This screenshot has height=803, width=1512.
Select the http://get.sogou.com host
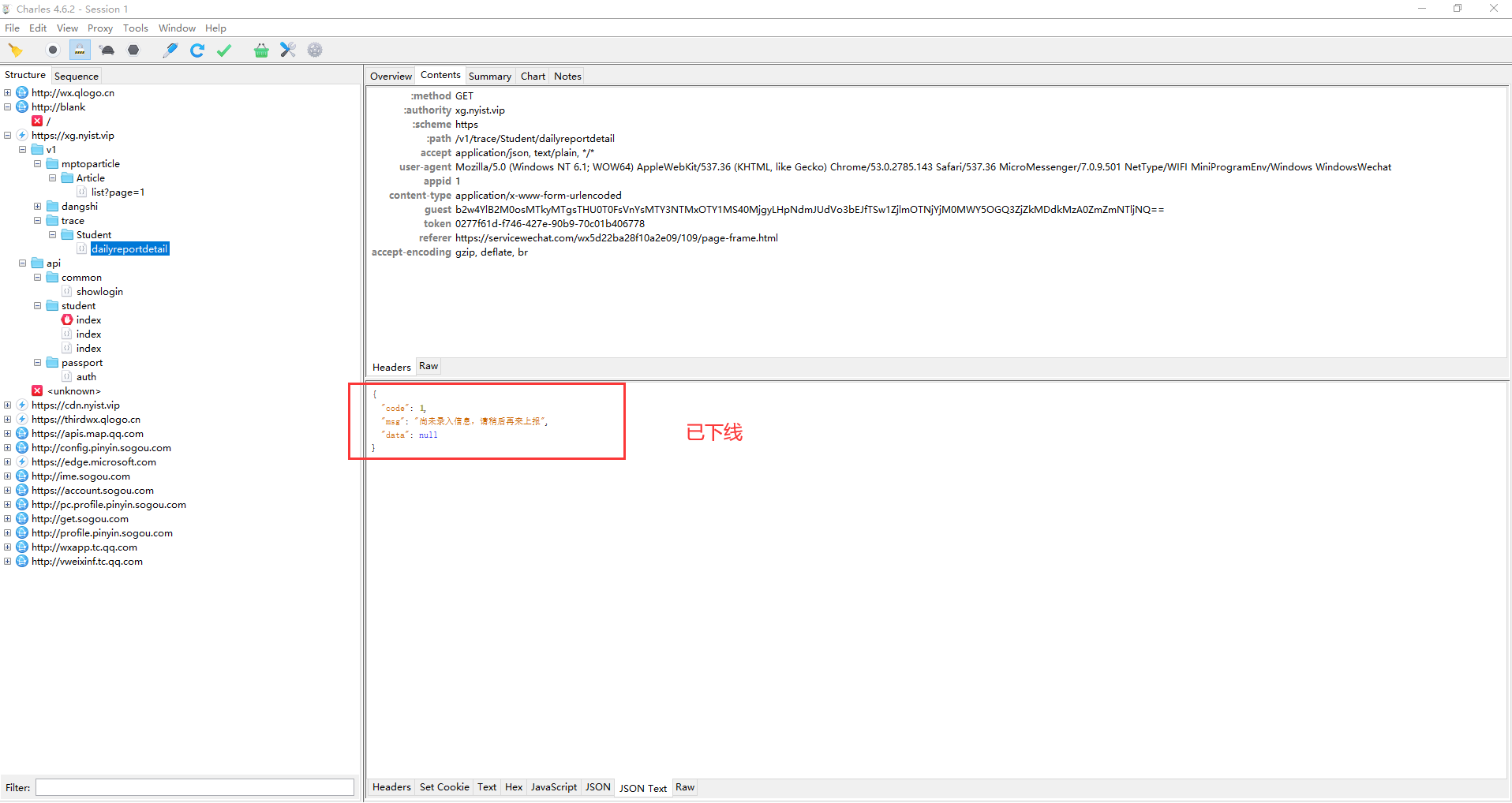pos(80,519)
